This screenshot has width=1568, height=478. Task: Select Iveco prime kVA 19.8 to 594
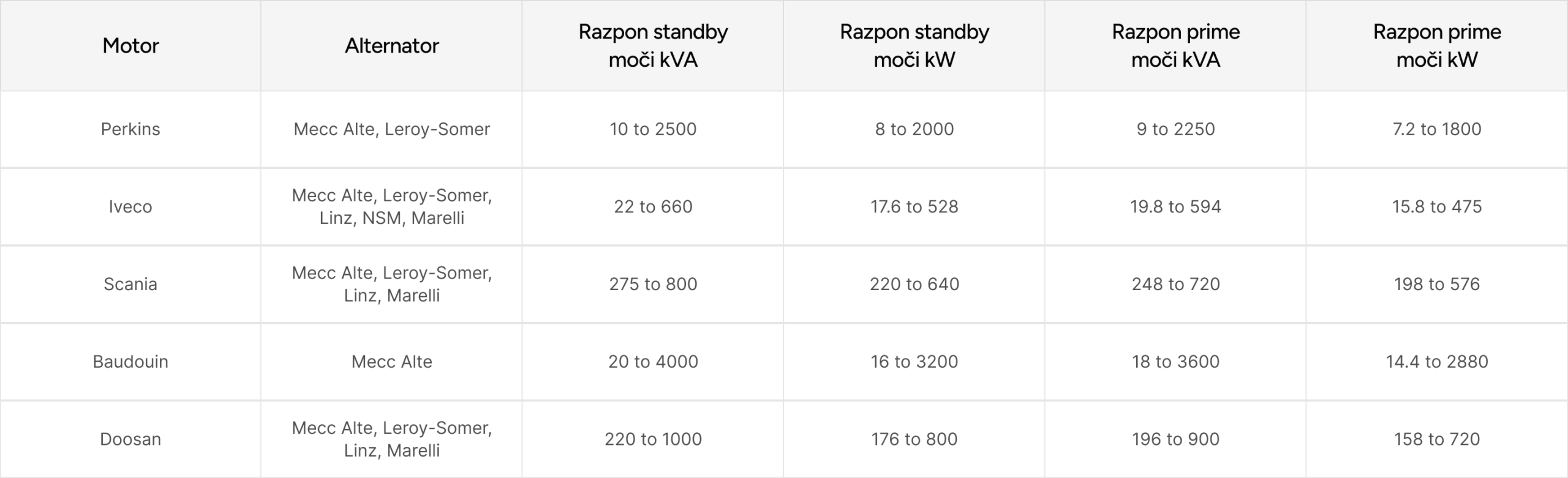[1175, 207]
